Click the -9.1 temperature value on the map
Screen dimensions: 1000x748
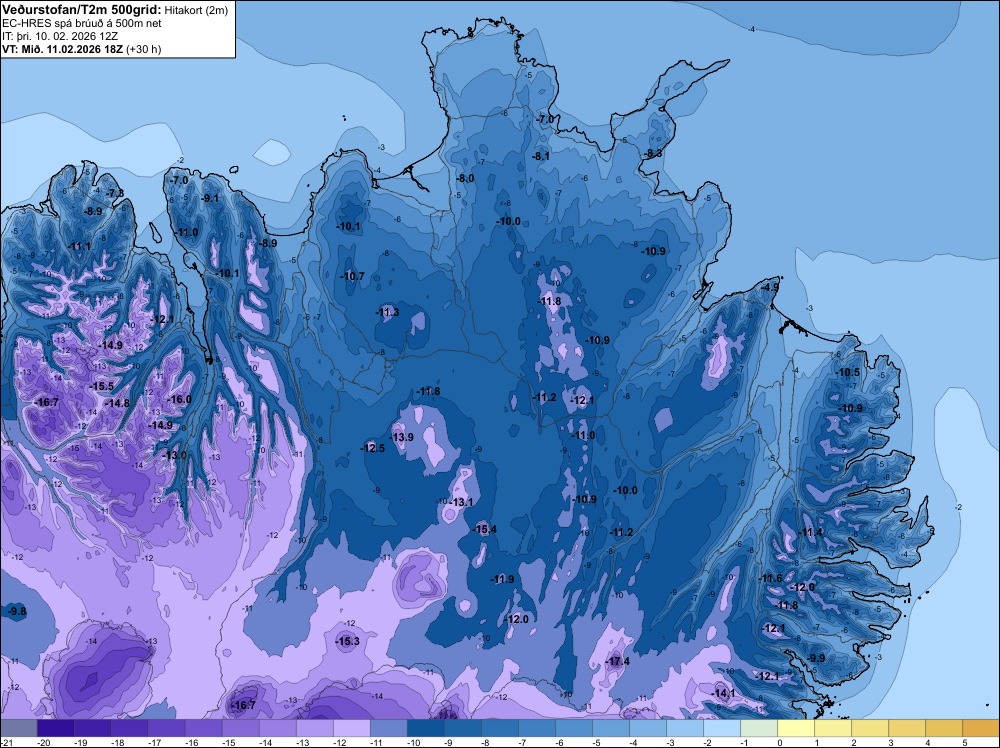coord(210,198)
